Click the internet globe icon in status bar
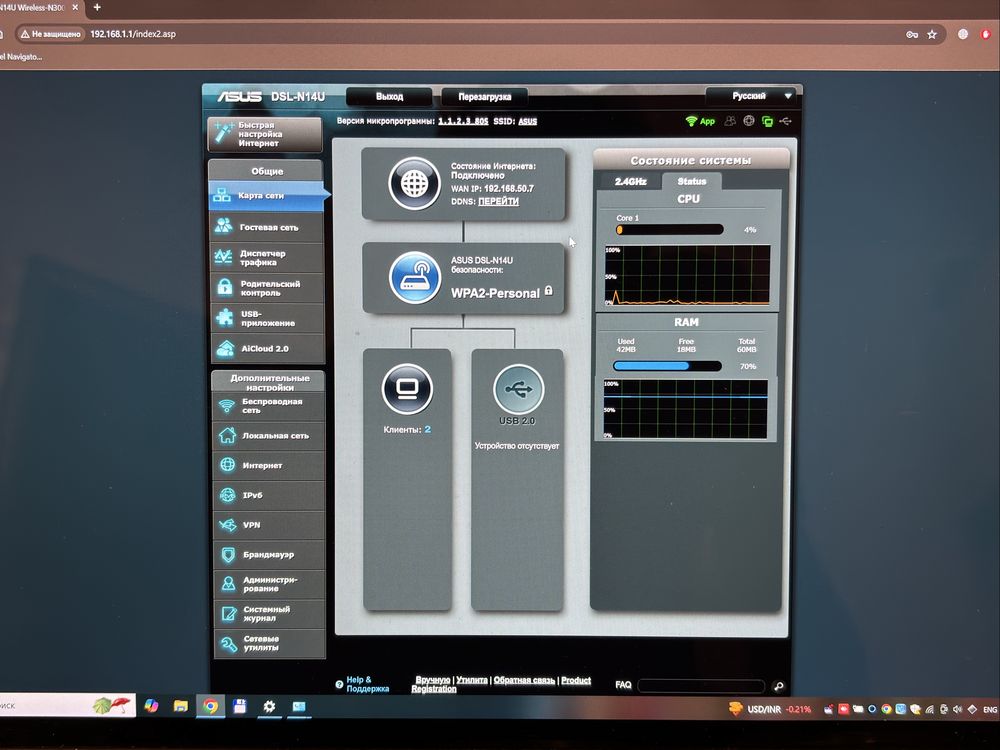The width and height of the screenshot is (1000, 750). (749, 121)
